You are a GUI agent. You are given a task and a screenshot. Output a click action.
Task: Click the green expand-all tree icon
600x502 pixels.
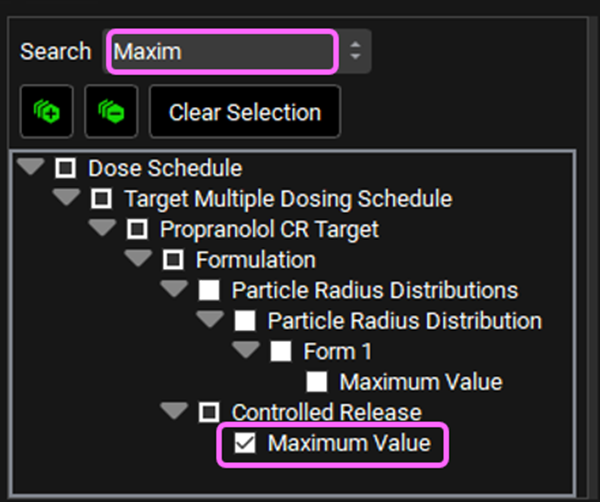tap(46, 112)
